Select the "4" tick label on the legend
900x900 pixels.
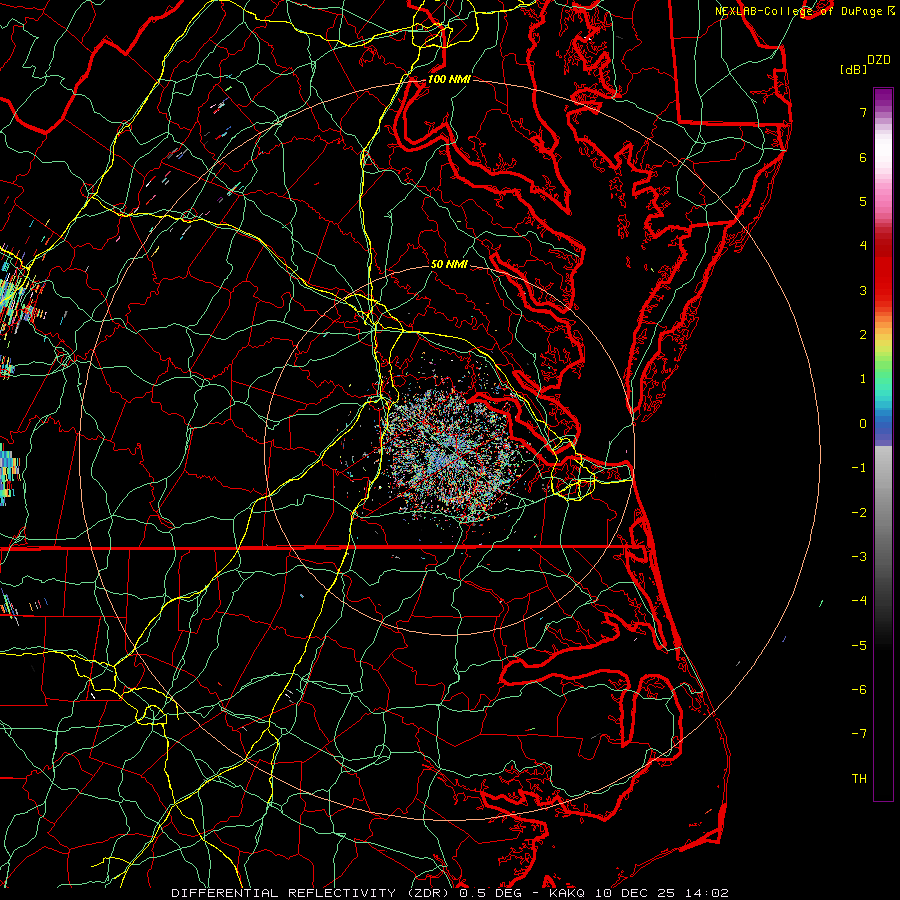(x=863, y=246)
